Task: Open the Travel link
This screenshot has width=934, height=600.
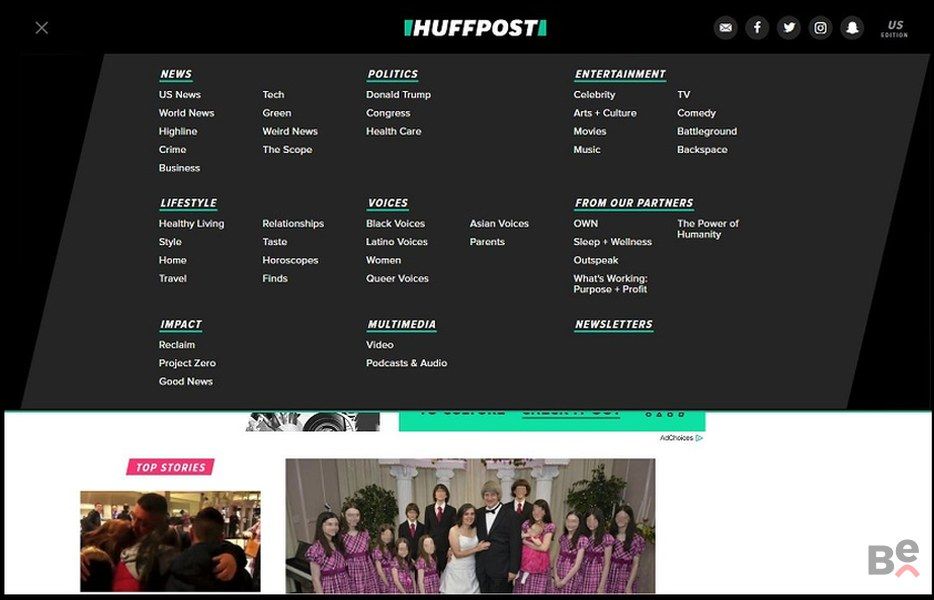Action: [173, 278]
